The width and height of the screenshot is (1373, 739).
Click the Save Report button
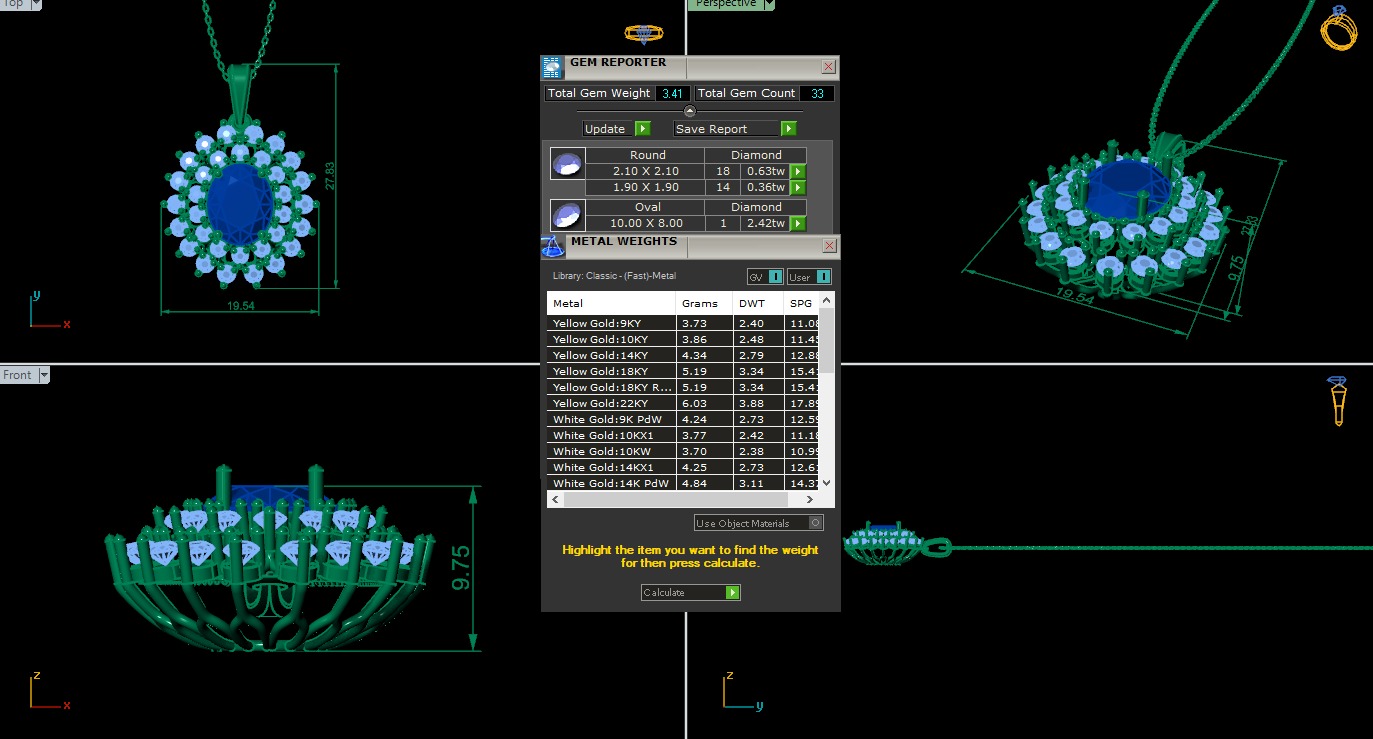coord(726,129)
